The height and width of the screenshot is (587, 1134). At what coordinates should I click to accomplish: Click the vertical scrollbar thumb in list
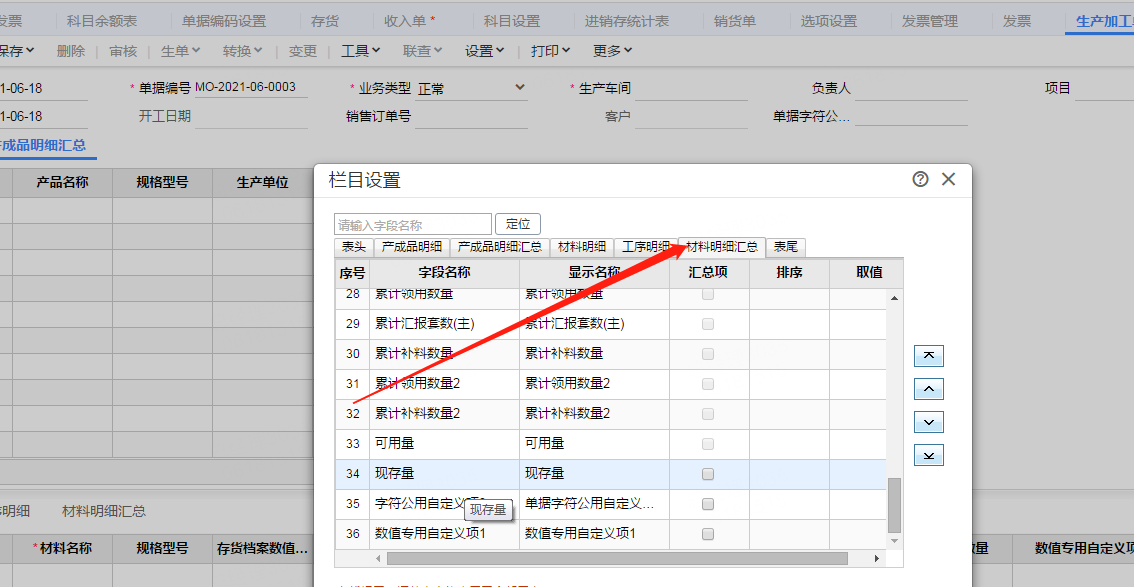pyautogui.click(x=895, y=505)
